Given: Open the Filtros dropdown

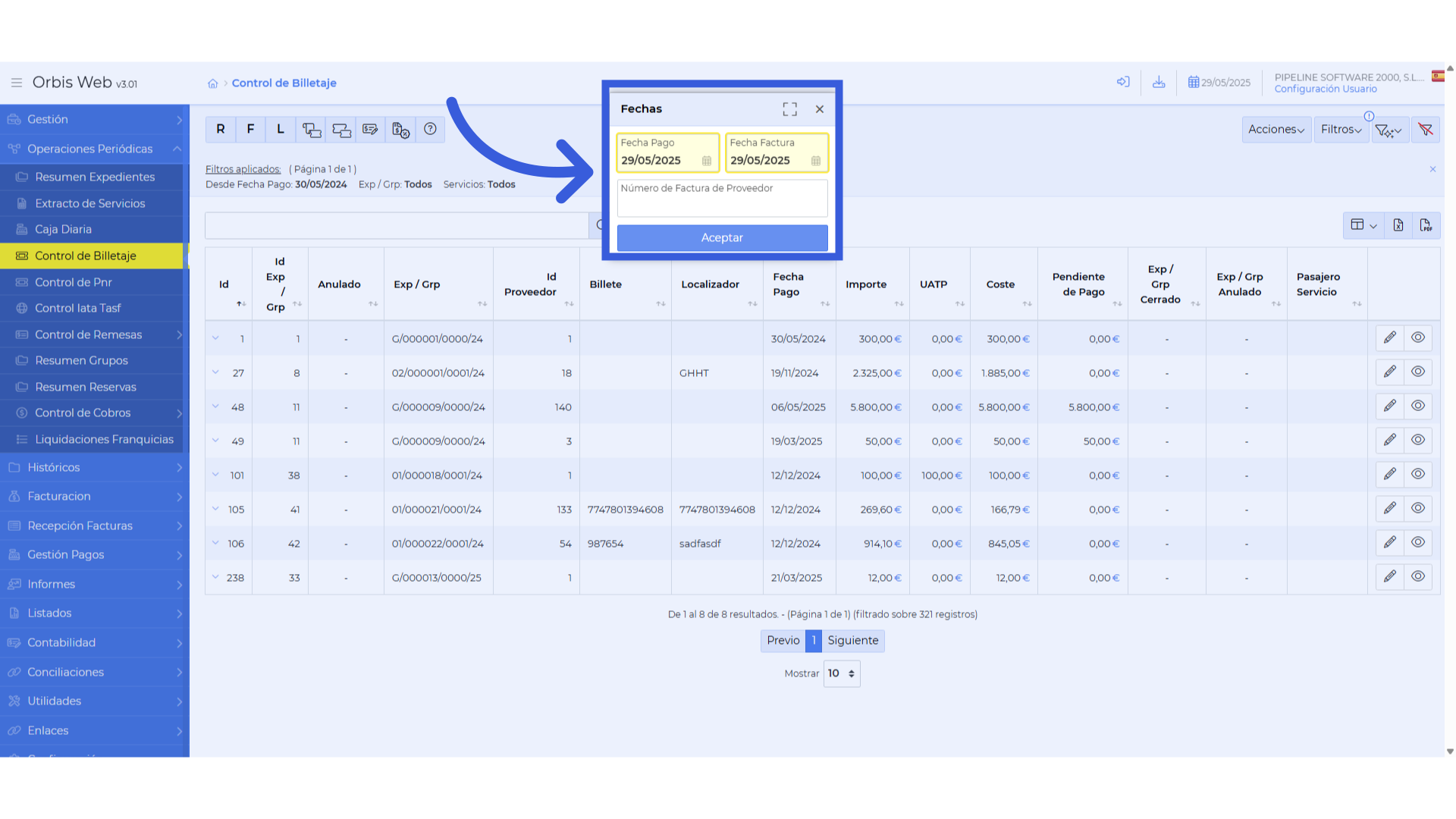Looking at the screenshot, I should point(1341,130).
